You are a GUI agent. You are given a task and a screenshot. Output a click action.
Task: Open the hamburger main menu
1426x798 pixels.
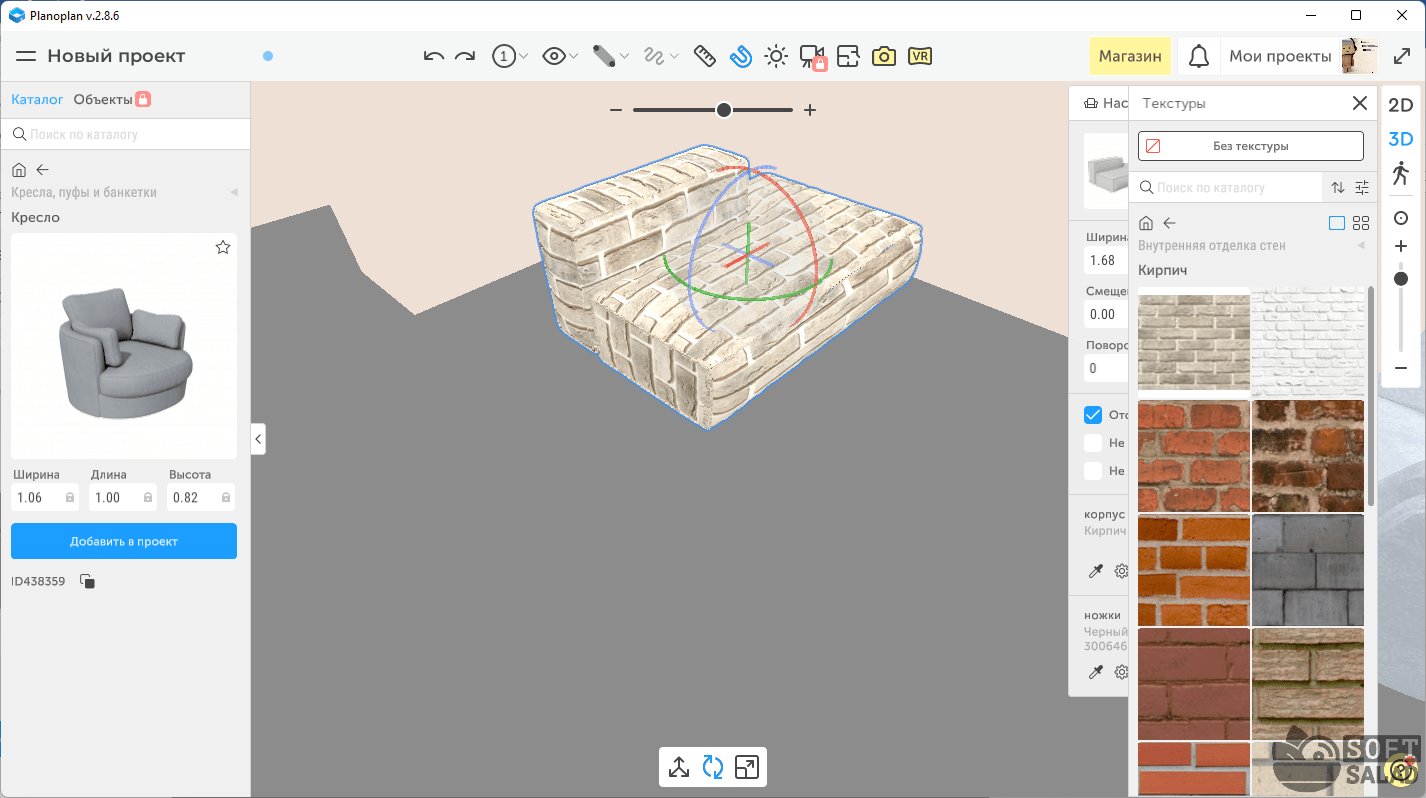coord(26,57)
